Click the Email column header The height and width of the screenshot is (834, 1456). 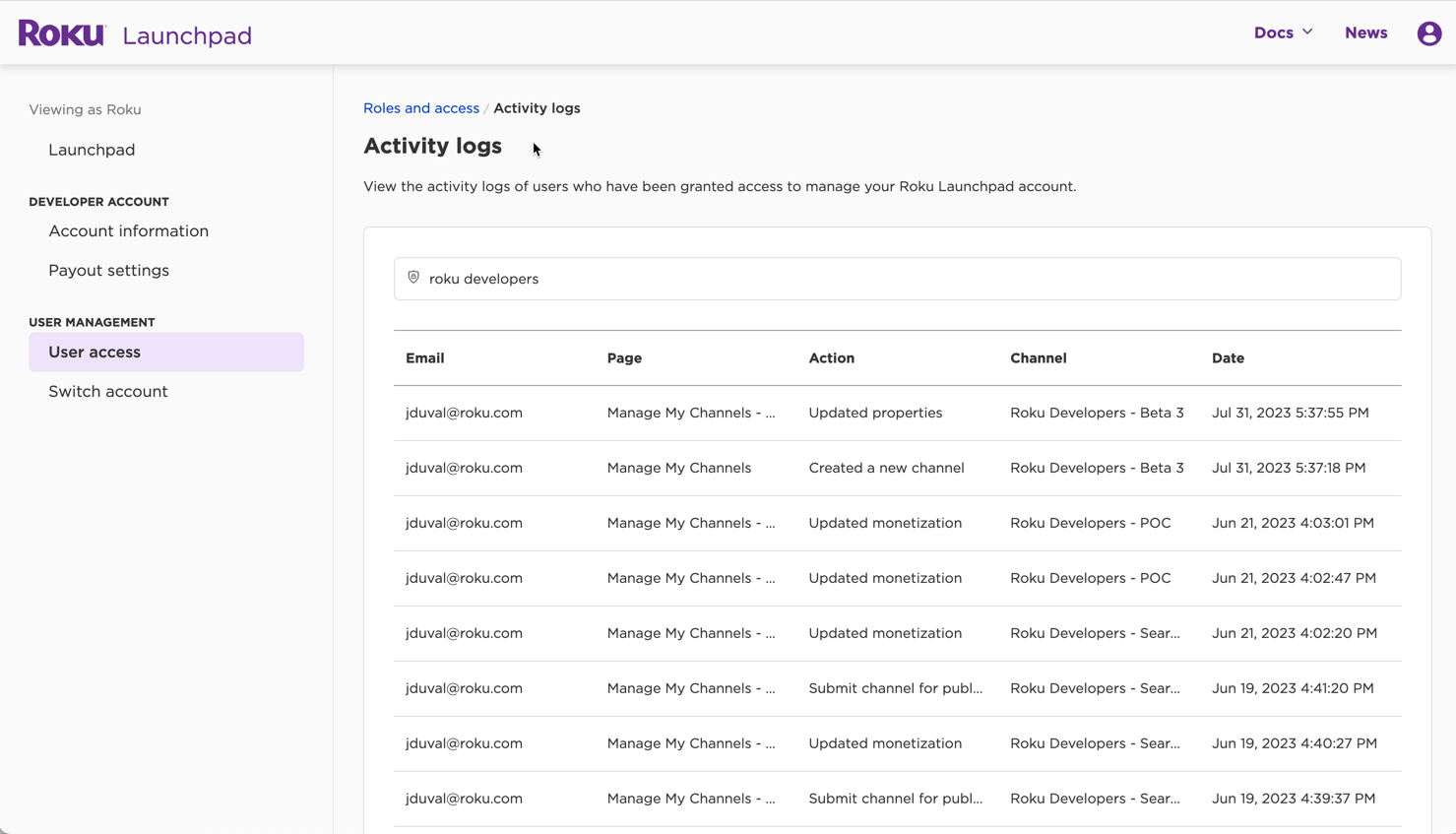point(424,358)
